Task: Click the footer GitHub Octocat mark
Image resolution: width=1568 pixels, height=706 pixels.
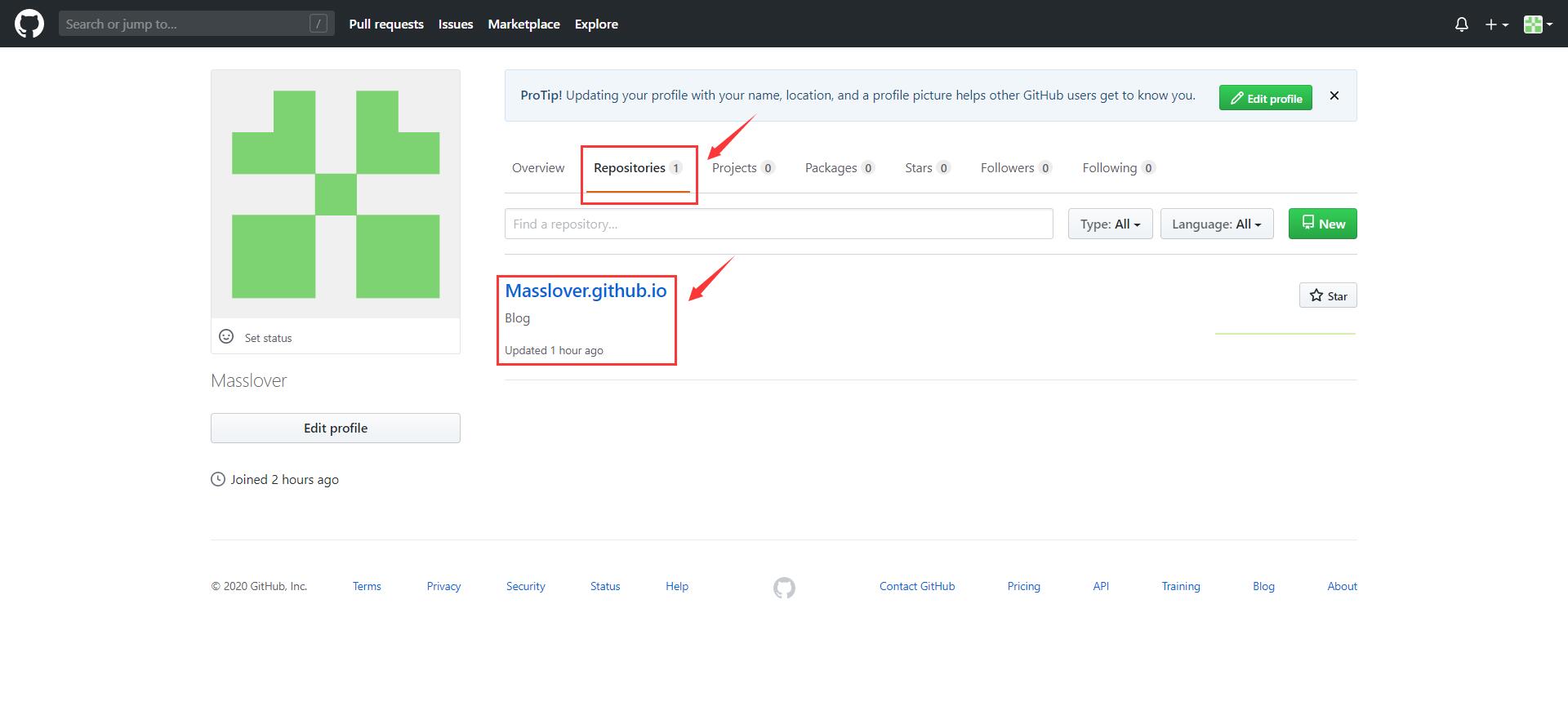Action: tap(784, 588)
